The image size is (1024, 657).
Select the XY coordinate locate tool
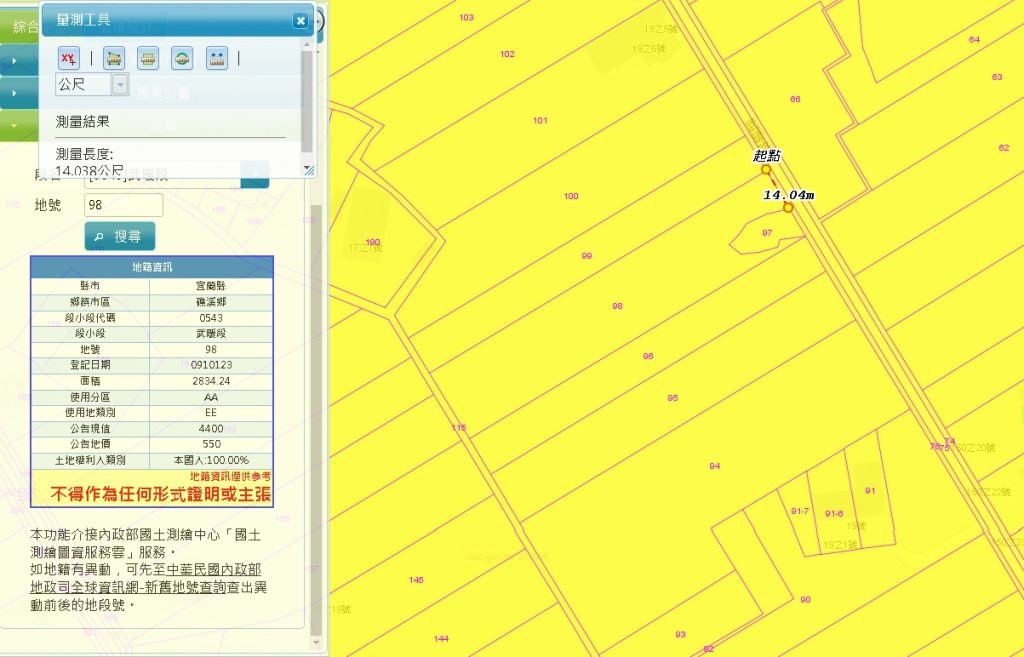[x=69, y=58]
